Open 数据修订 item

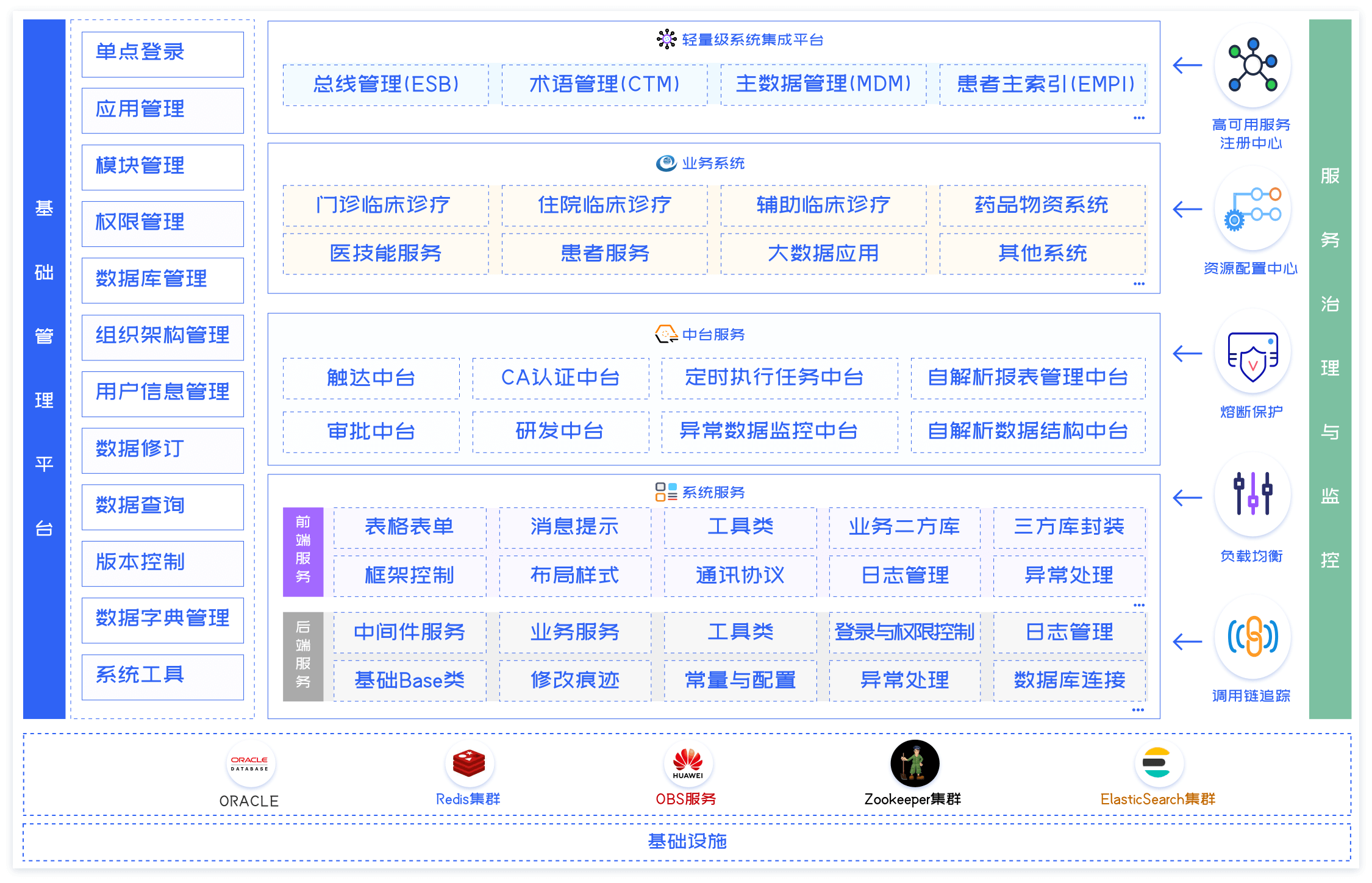[x=163, y=451]
